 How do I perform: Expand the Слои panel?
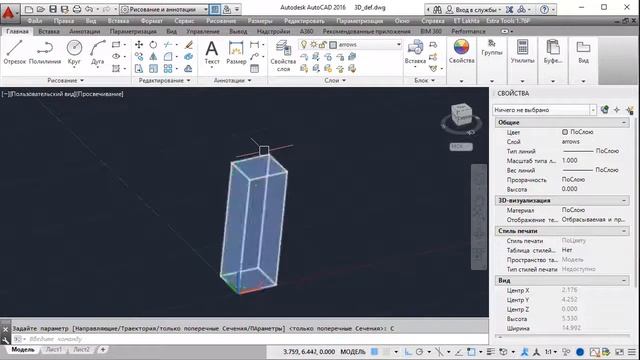pyautogui.click(x=335, y=80)
